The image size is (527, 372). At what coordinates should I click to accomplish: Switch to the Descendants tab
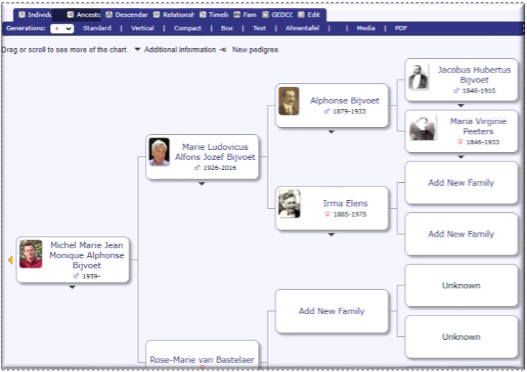[127, 14]
